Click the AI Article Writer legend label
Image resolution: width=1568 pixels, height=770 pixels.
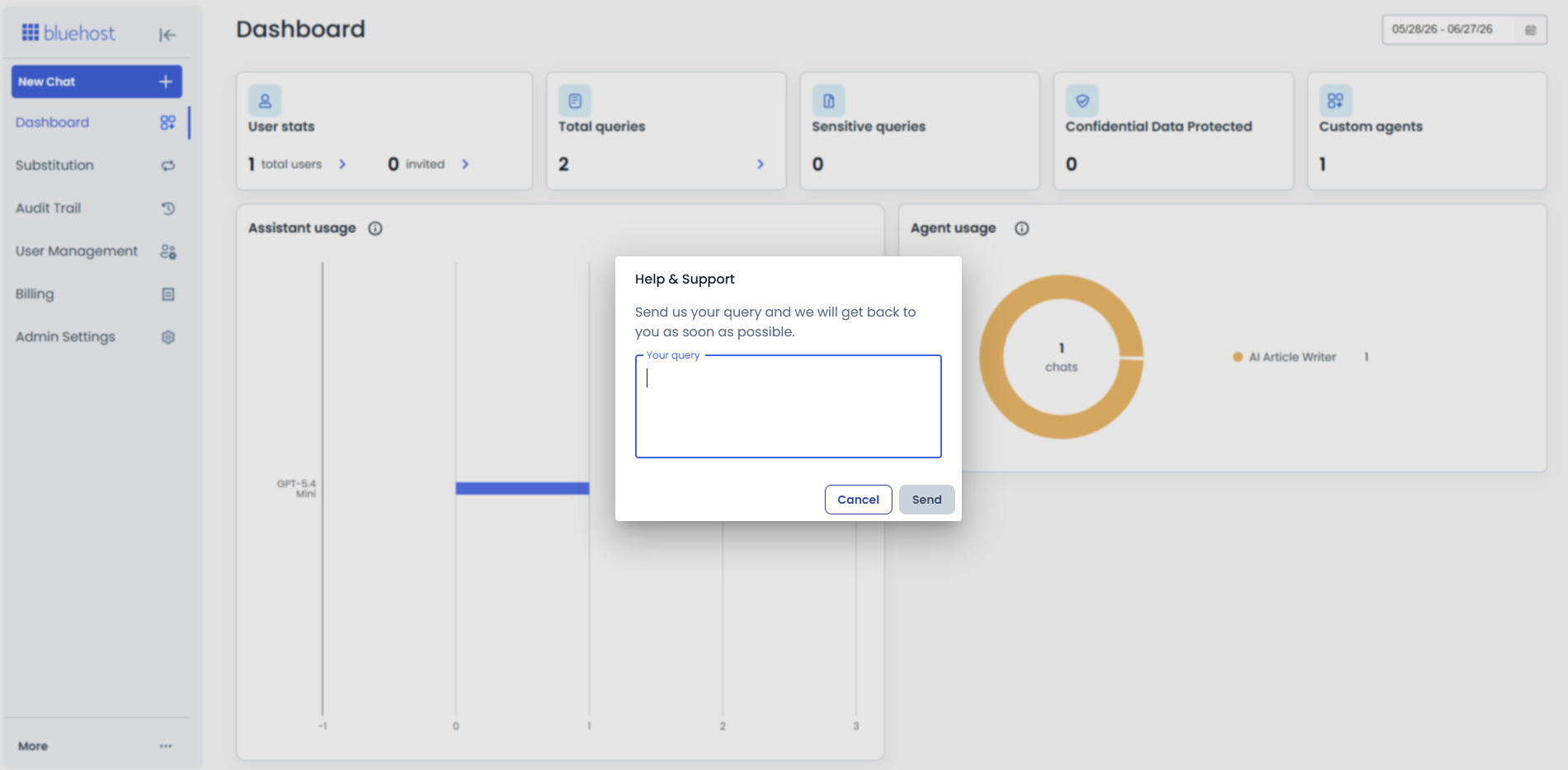pyautogui.click(x=1293, y=357)
